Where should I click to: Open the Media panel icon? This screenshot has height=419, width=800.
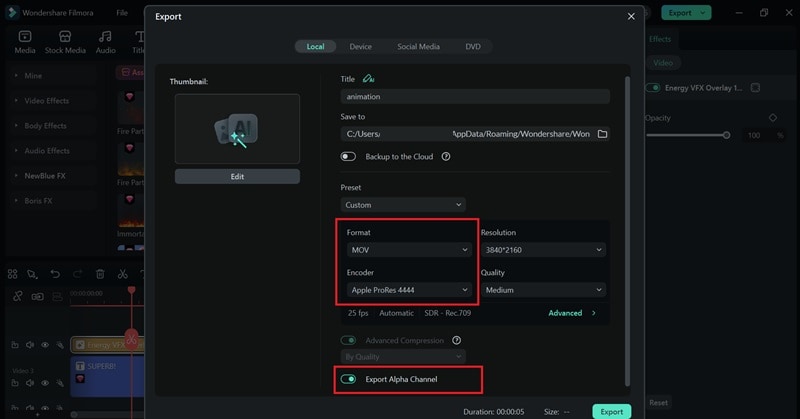[x=24, y=36]
